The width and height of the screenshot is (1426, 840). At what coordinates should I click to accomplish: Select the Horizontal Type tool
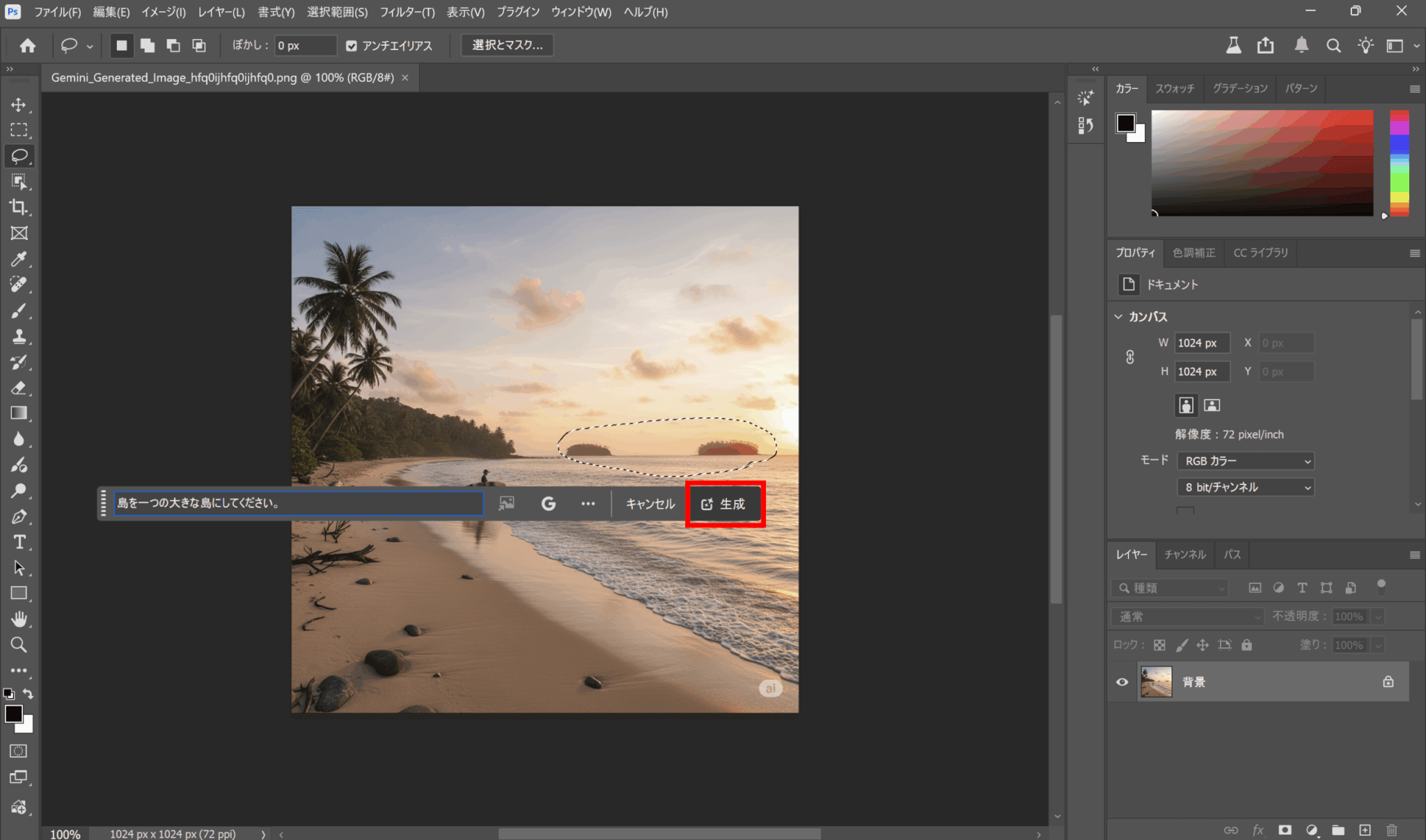[x=19, y=542]
